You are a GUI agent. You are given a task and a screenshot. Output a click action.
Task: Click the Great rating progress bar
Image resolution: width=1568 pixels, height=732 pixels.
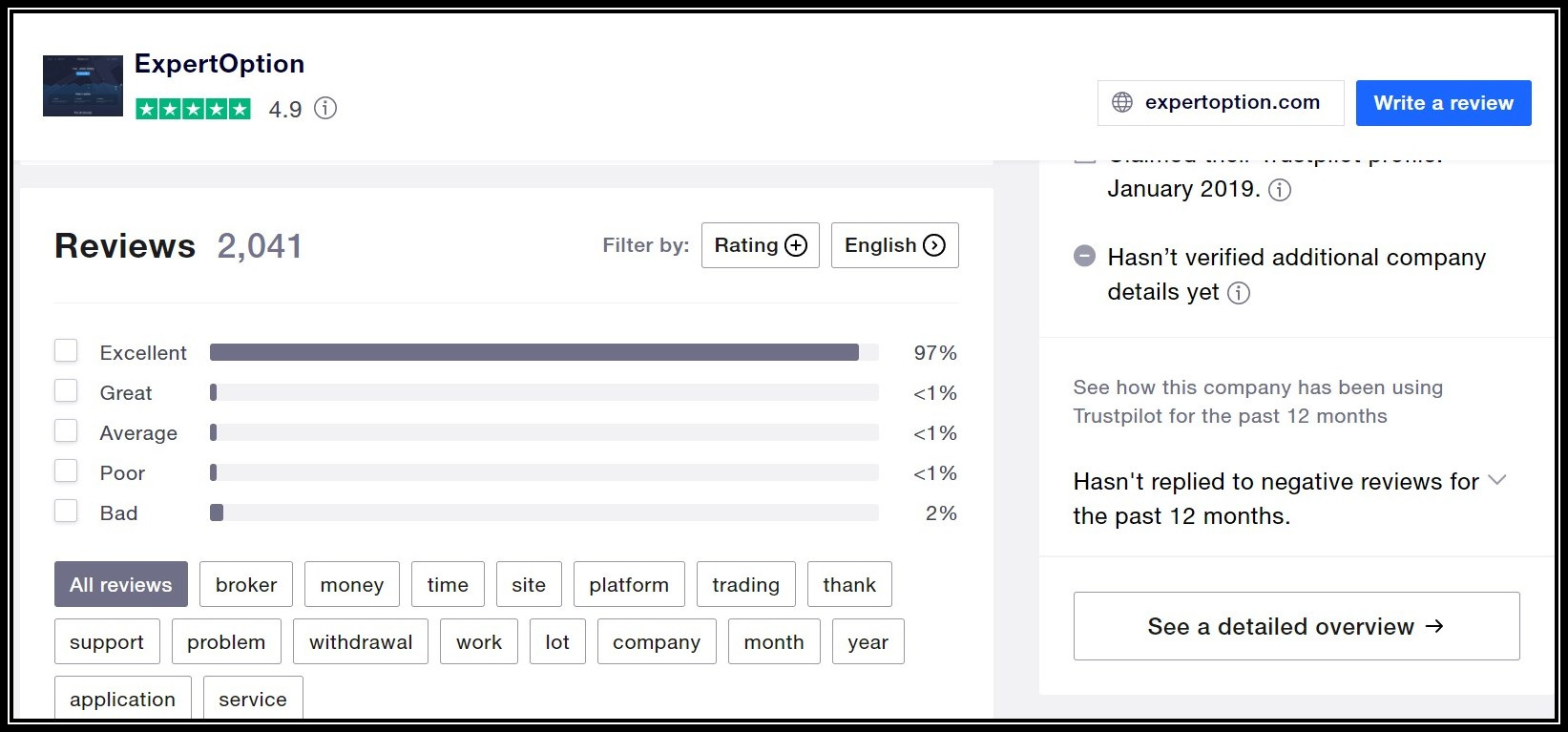(x=544, y=392)
